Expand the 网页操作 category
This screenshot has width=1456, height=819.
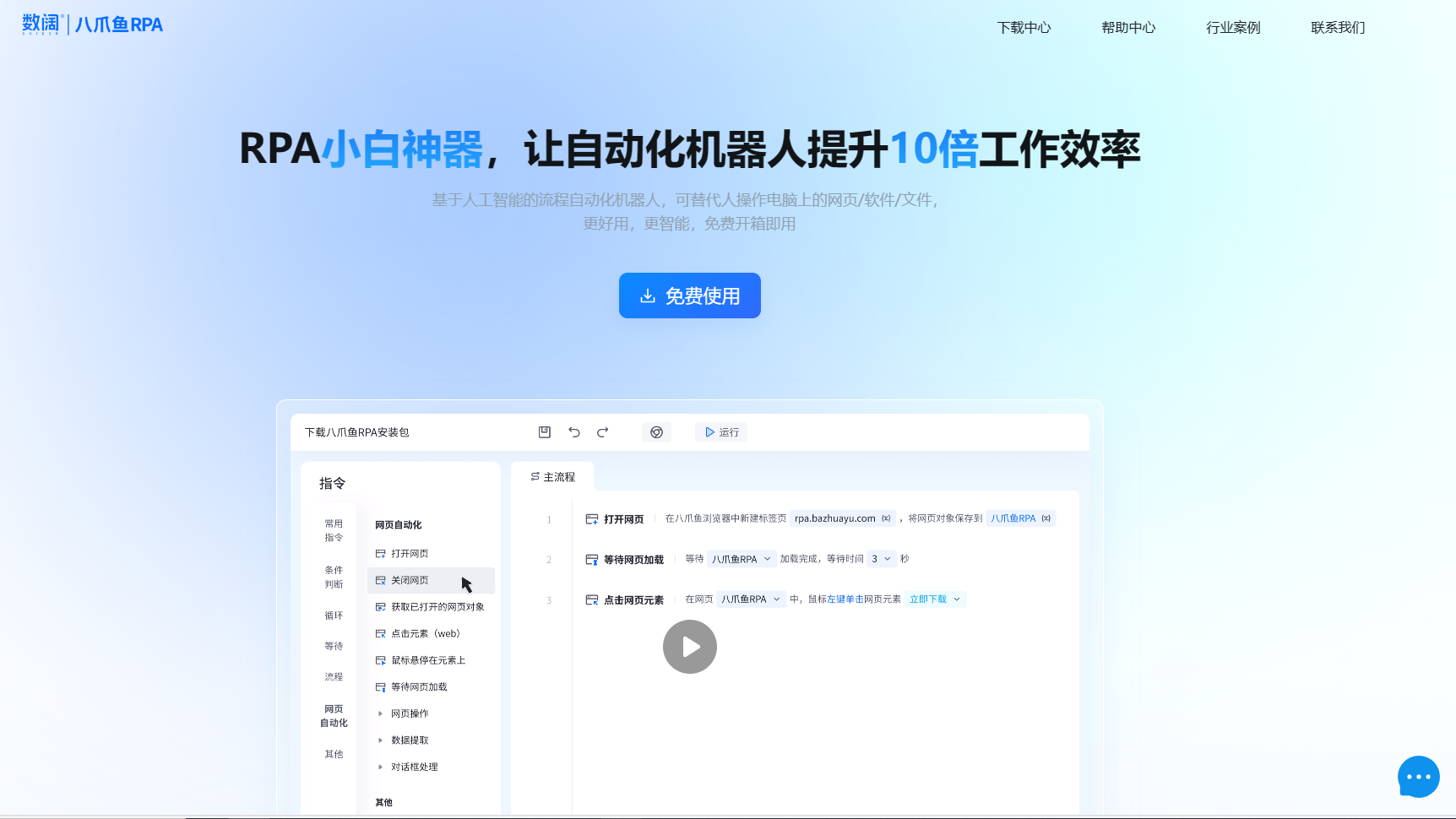tap(409, 713)
